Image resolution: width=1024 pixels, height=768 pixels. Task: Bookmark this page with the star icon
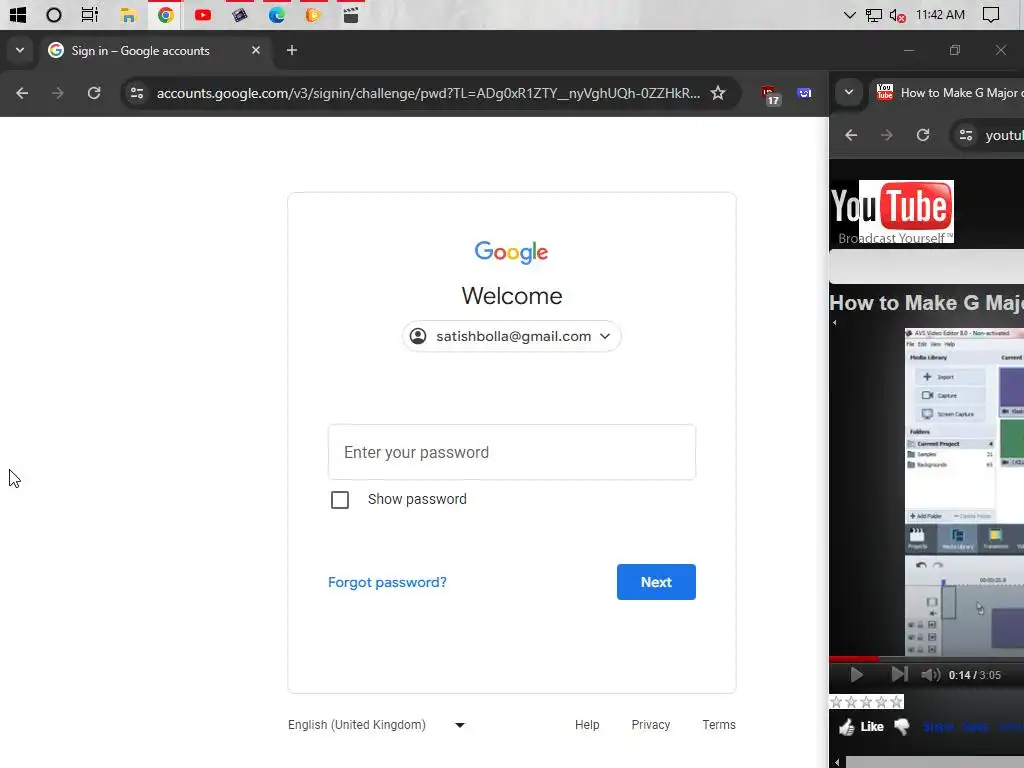(718, 93)
